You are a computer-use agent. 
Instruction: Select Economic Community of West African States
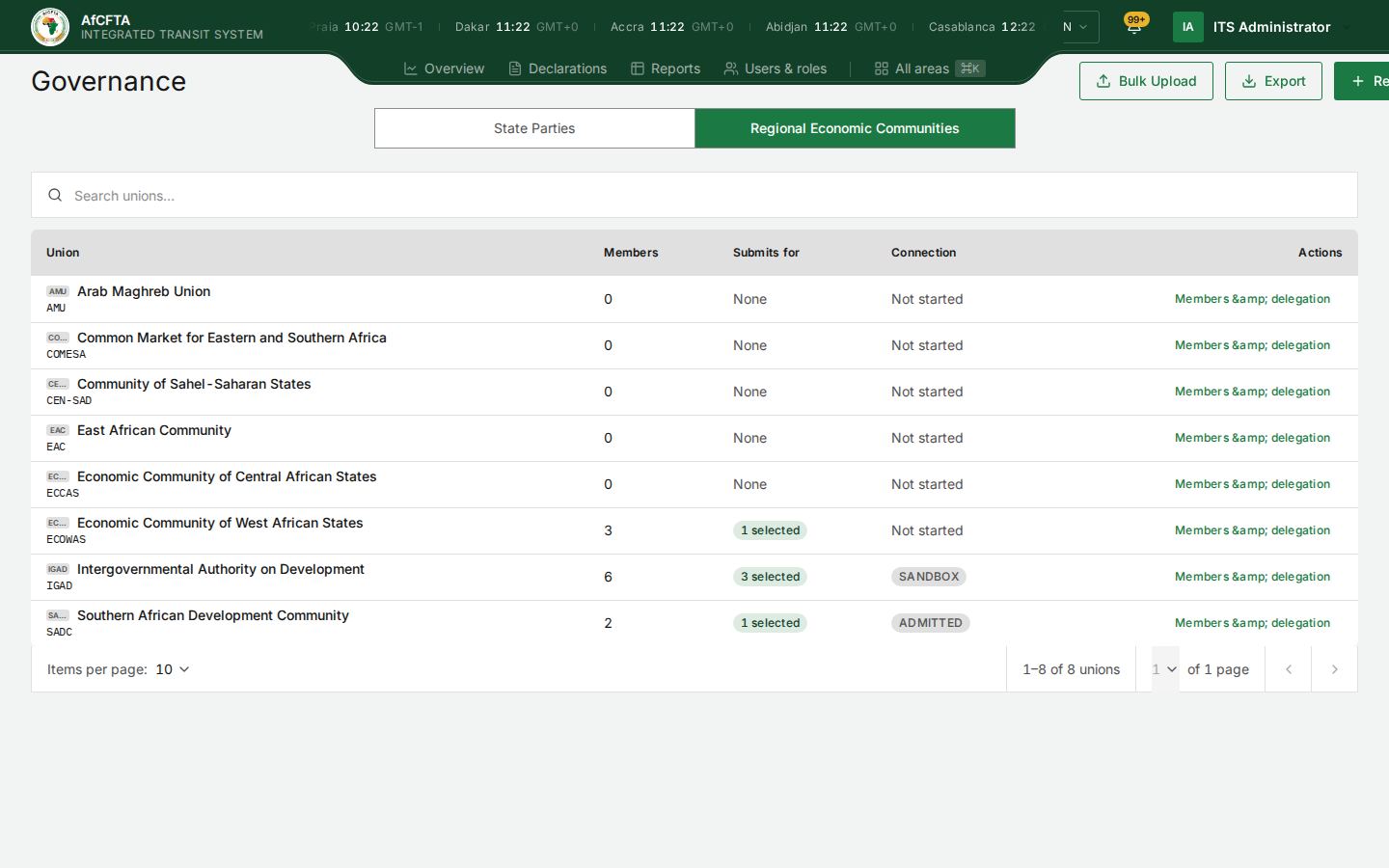[x=220, y=523]
